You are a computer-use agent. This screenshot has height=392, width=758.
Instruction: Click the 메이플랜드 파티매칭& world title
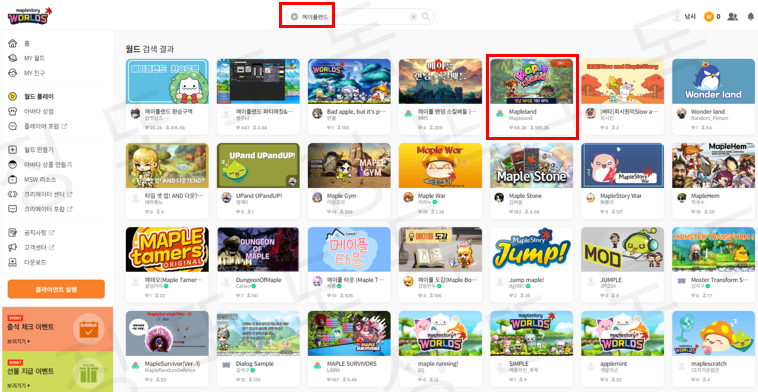(264, 111)
